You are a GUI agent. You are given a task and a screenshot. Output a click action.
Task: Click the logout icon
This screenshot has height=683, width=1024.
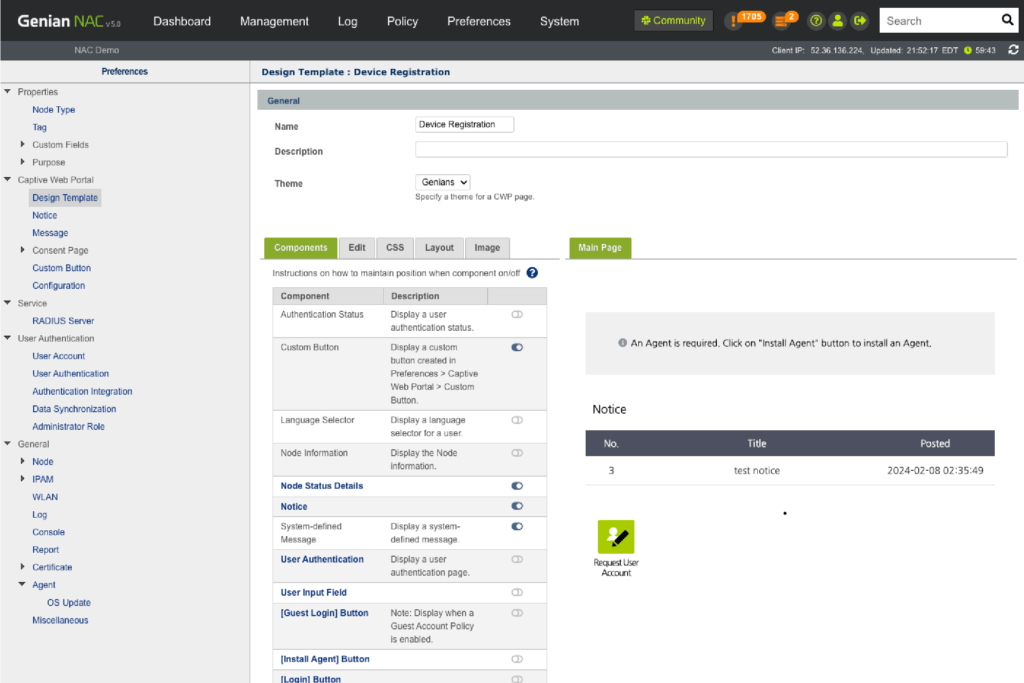(x=860, y=21)
